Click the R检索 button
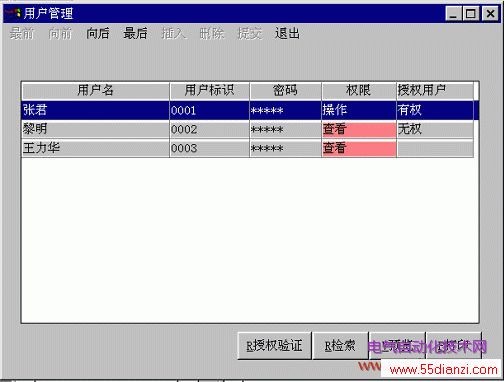The width and height of the screenshot is (504, 382). [x=340, y=346]
